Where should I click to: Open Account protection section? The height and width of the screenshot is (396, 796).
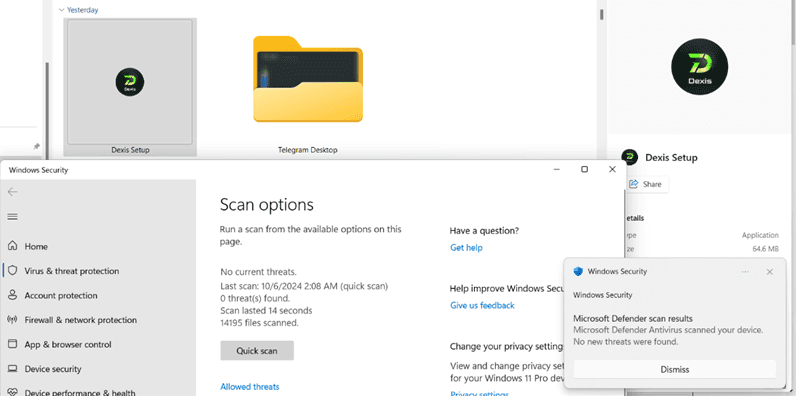pyautogui.click(x=61, y=295)
